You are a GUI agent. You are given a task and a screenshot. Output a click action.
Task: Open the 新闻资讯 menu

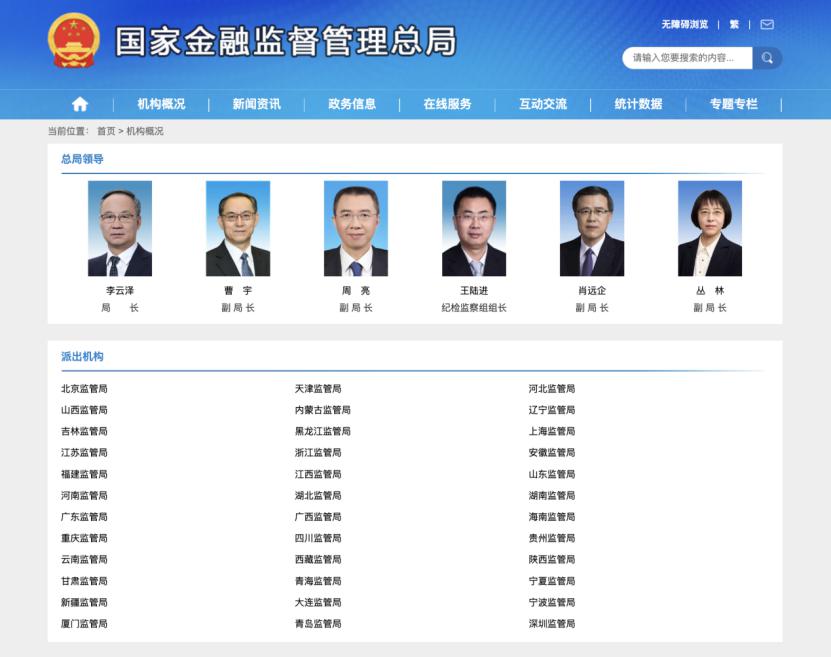pyautogui.click(x=257, y=104)
